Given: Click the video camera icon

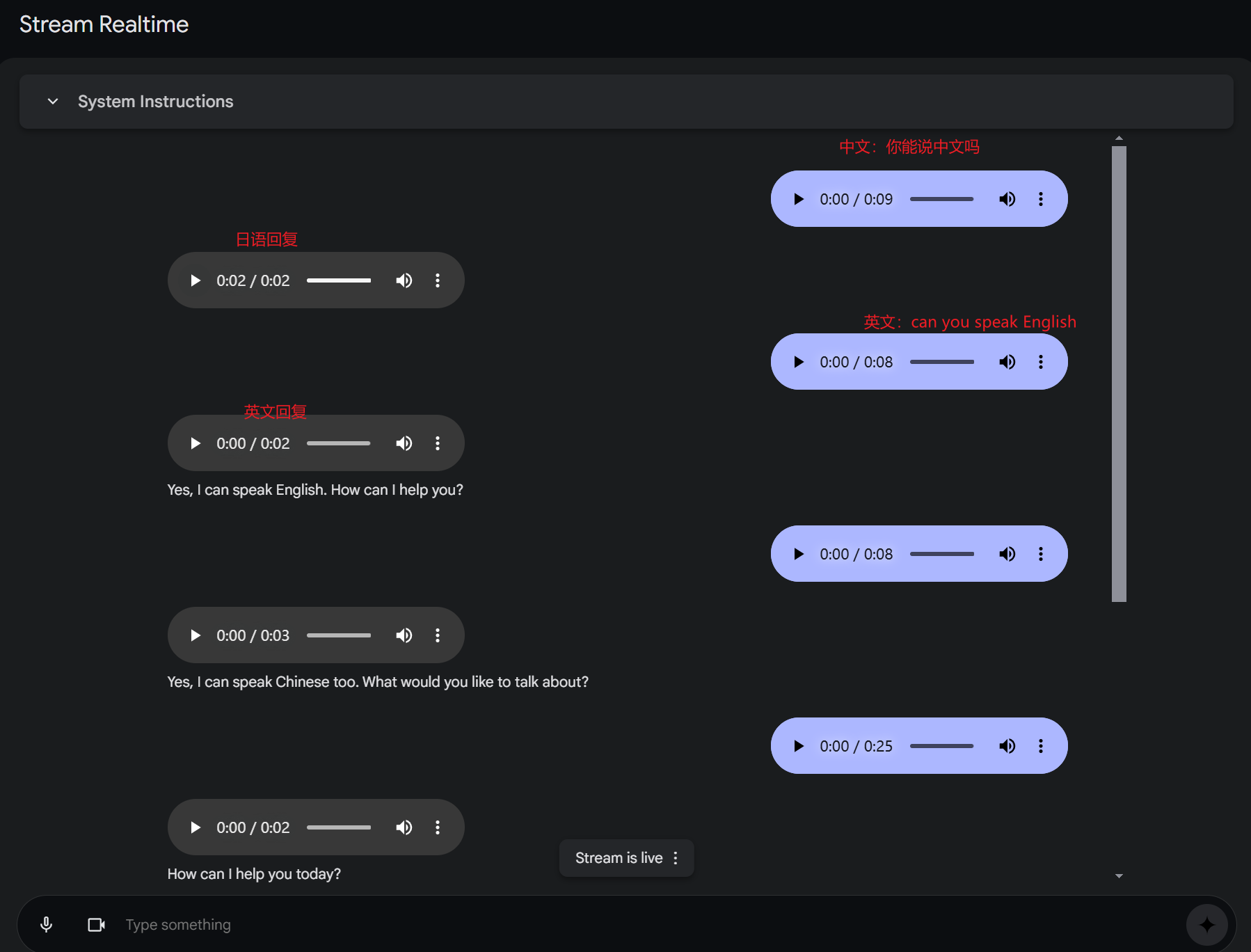Looking at the screenshot, I should [96, 924].
